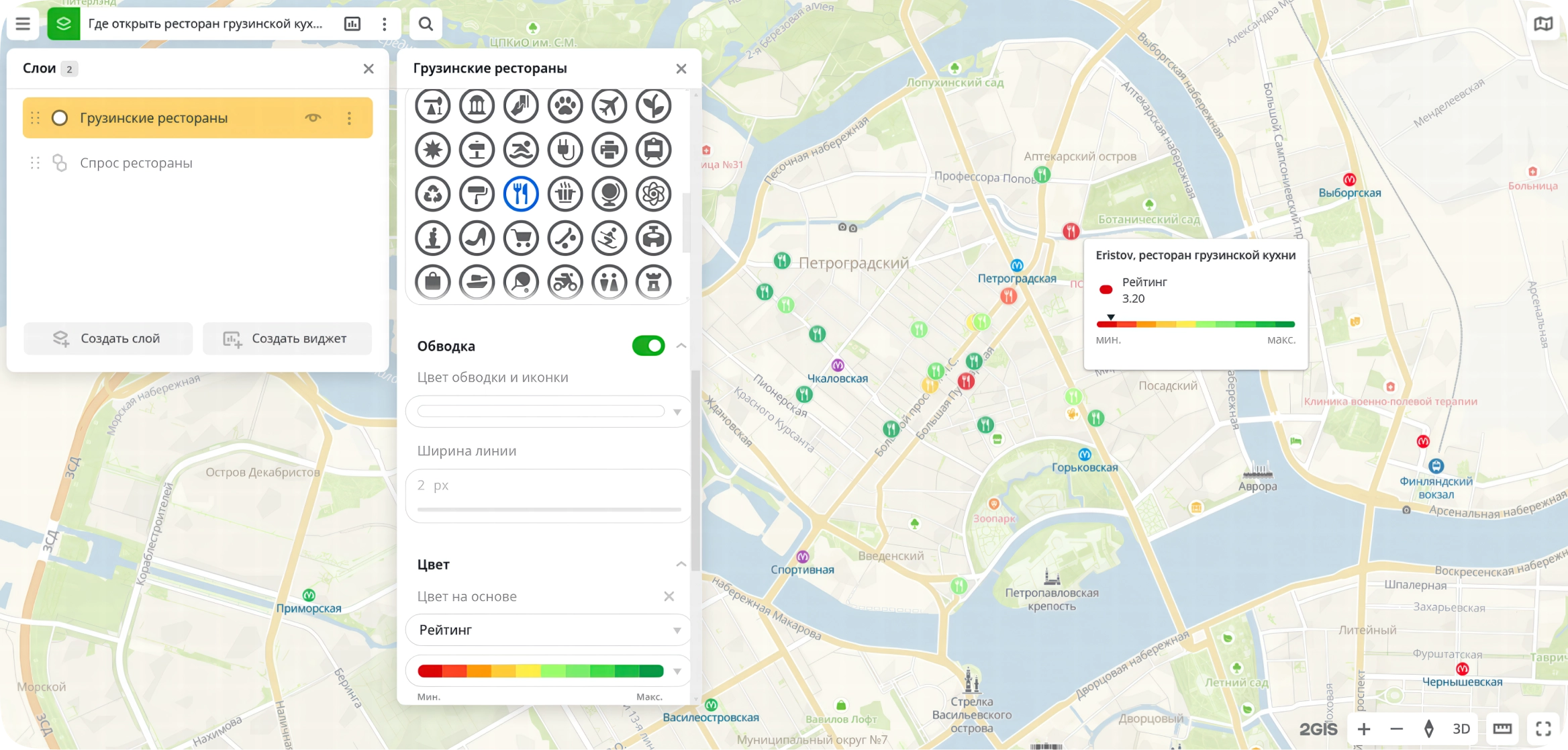Select the Спрос рестораны layer row
This screenshot has height=750, width=1568.
(x=197, y=163)
